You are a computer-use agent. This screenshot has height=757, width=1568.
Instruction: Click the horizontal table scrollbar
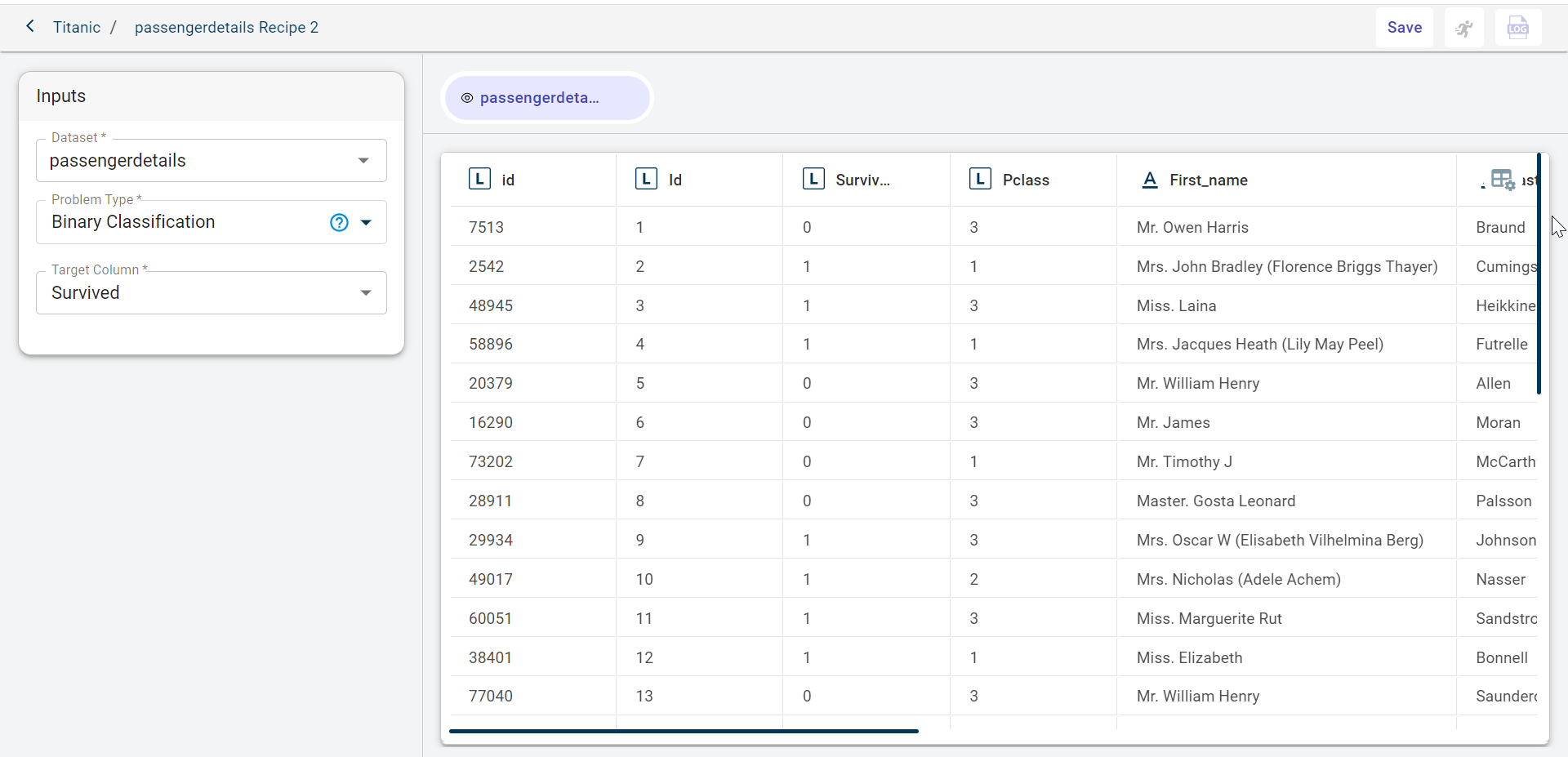pos(684,731)
